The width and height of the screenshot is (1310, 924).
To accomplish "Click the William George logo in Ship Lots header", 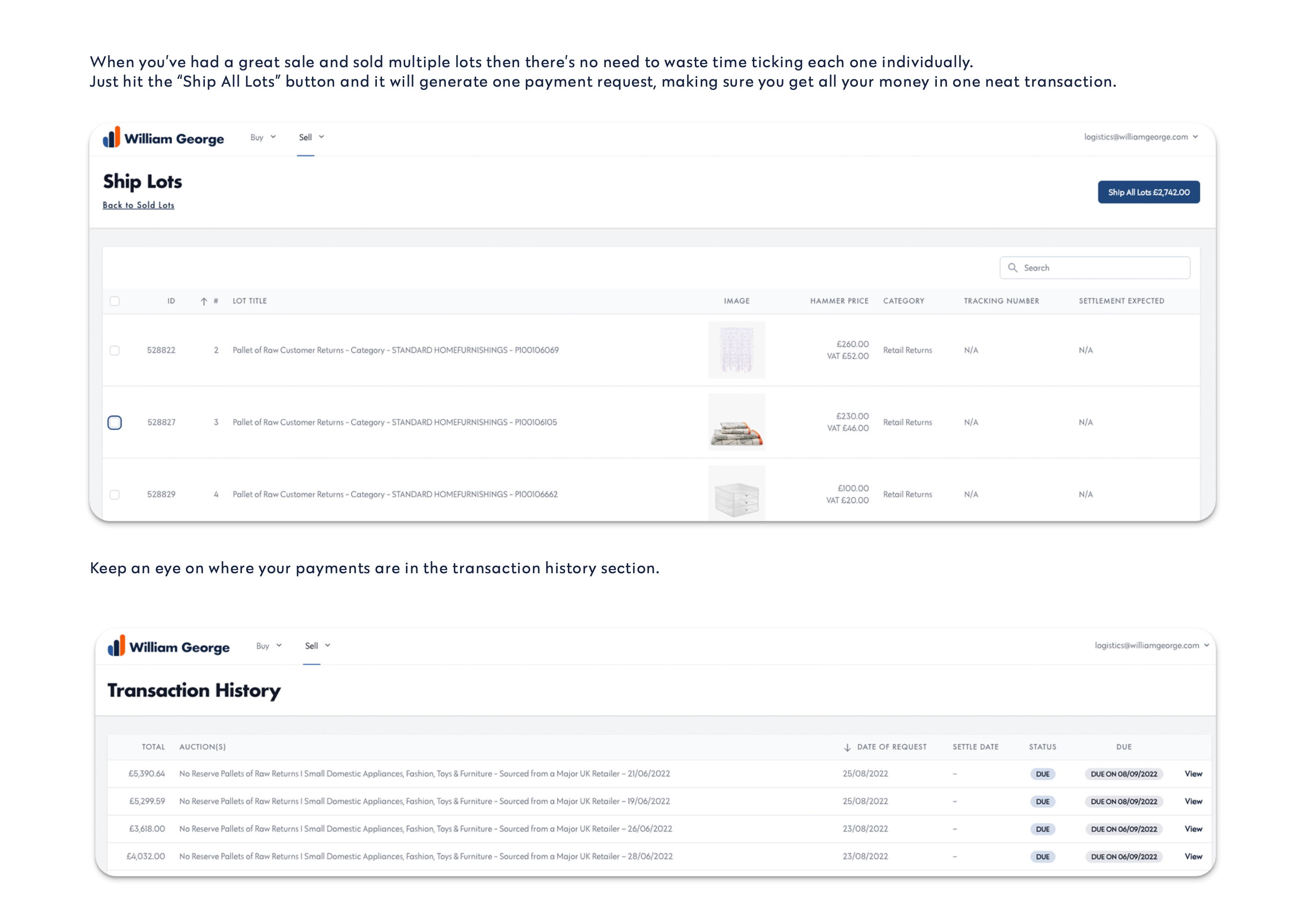I will pos(163,138).
